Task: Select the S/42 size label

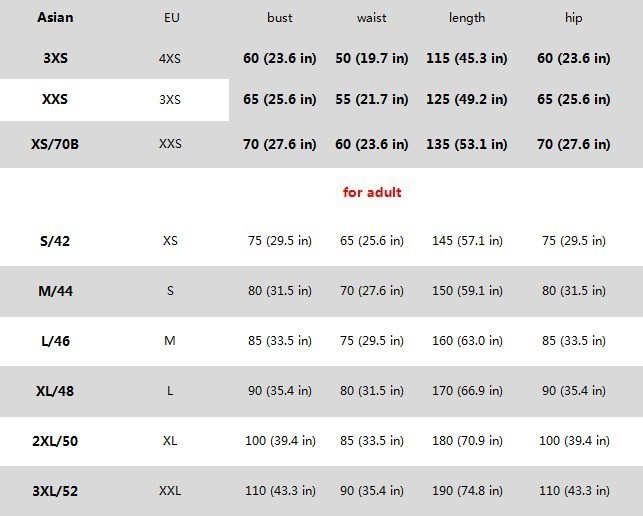Action: pos(55,241)
